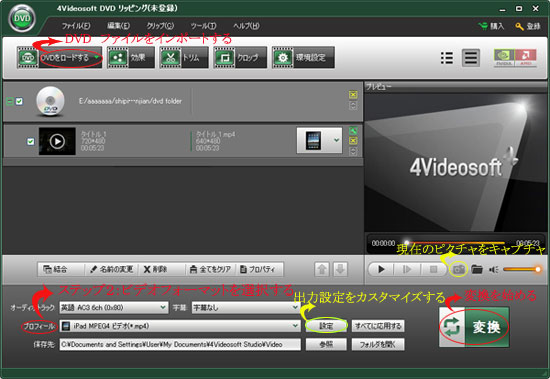550x379 pixels.
Task: Click the 名前の変更 rename button
Action: click(x=111, y=269)
